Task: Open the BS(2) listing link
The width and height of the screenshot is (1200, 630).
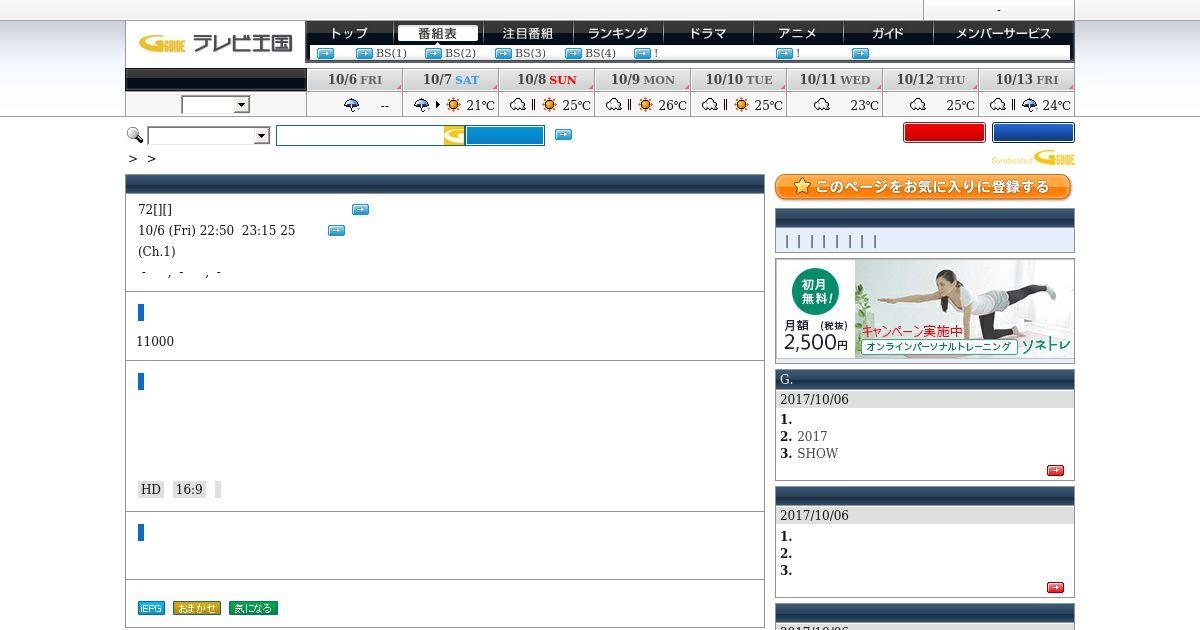Action: click(x=460, y=53)
